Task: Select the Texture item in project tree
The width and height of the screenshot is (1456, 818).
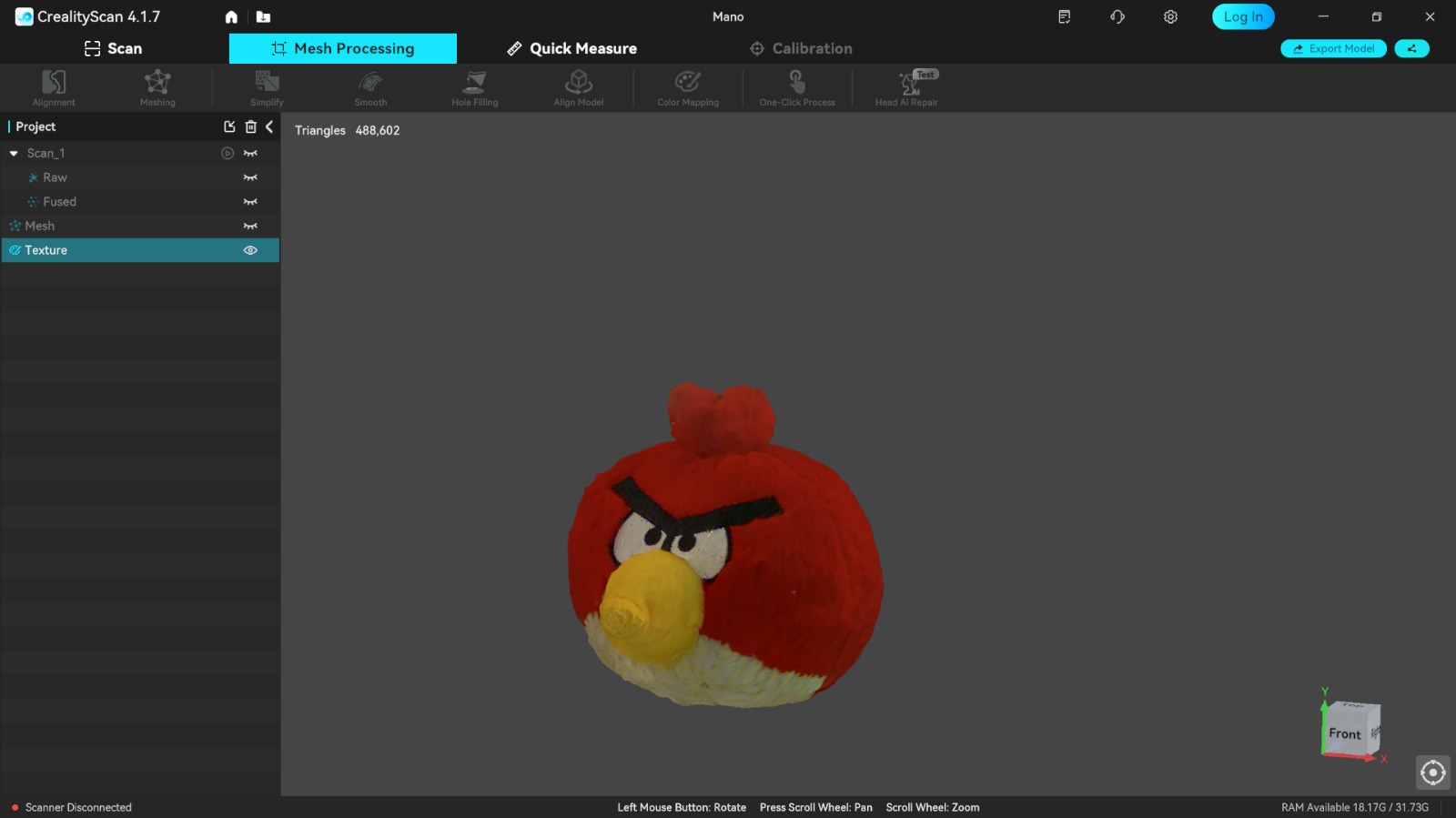Action: pyautogui.click(x=140, y=250)
